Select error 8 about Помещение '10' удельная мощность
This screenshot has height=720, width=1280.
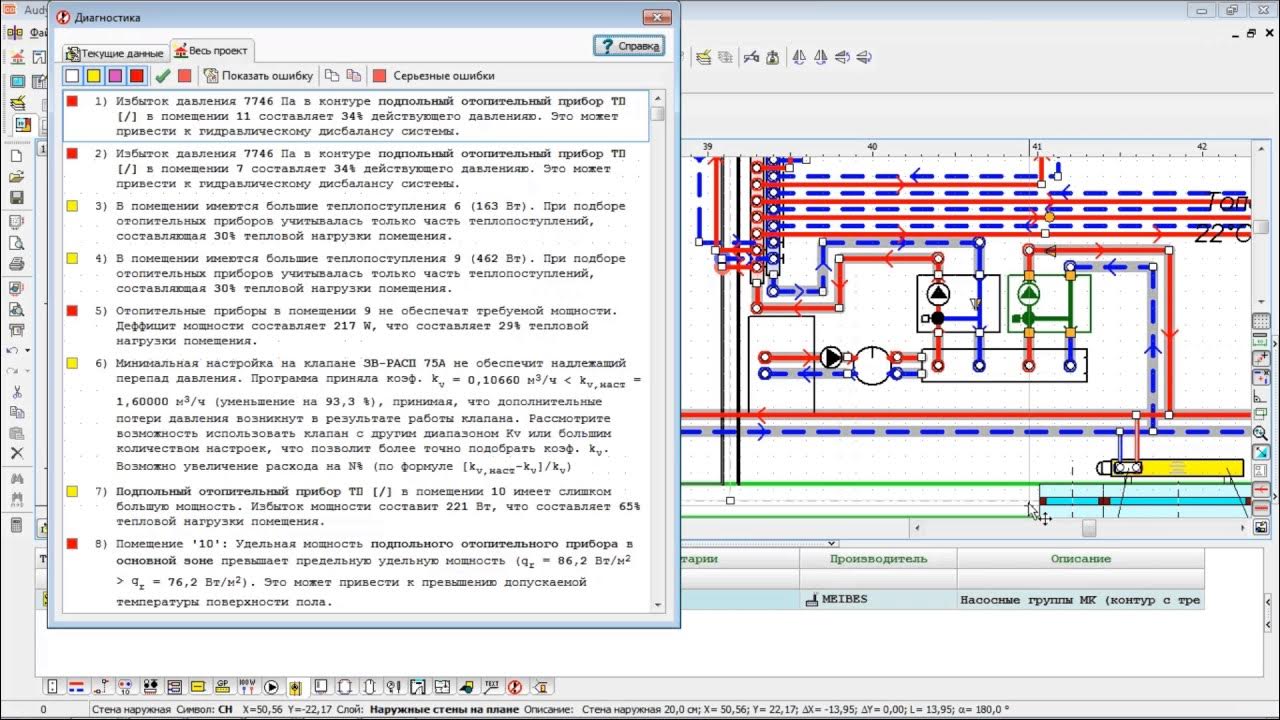tap(355, 572)
